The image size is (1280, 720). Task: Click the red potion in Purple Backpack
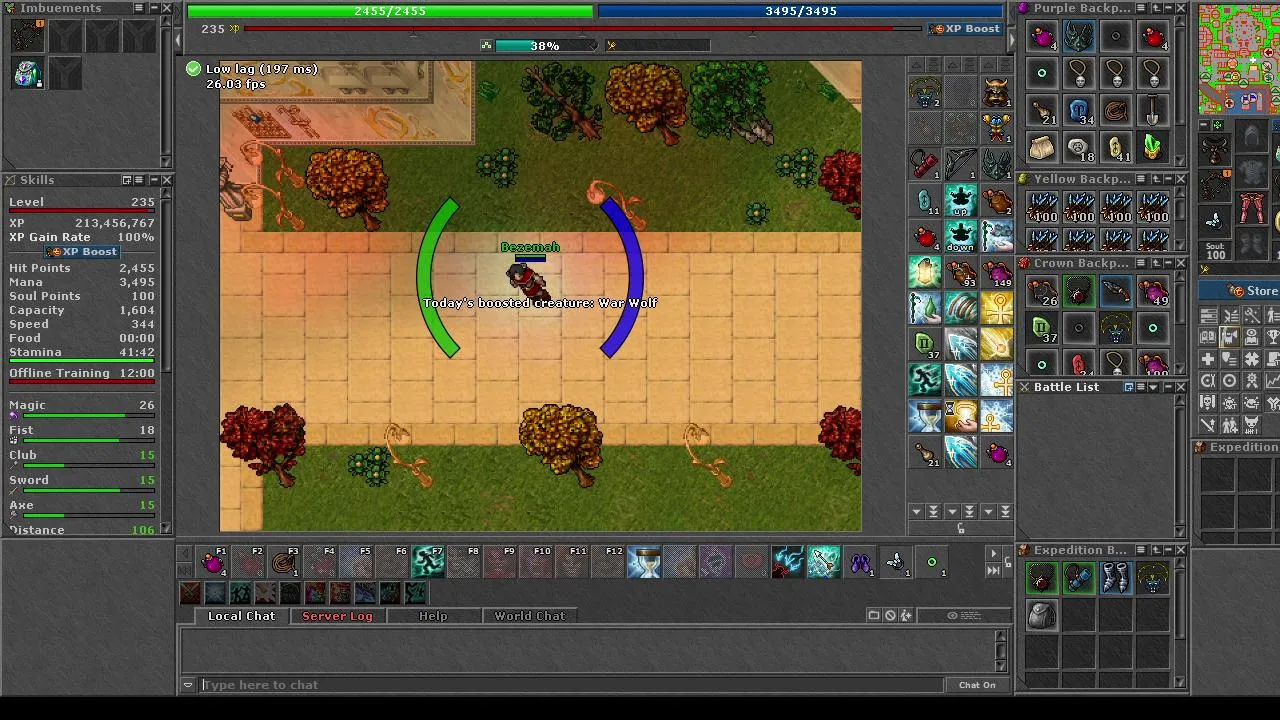pyautogui.click(x=1153, y=38)
